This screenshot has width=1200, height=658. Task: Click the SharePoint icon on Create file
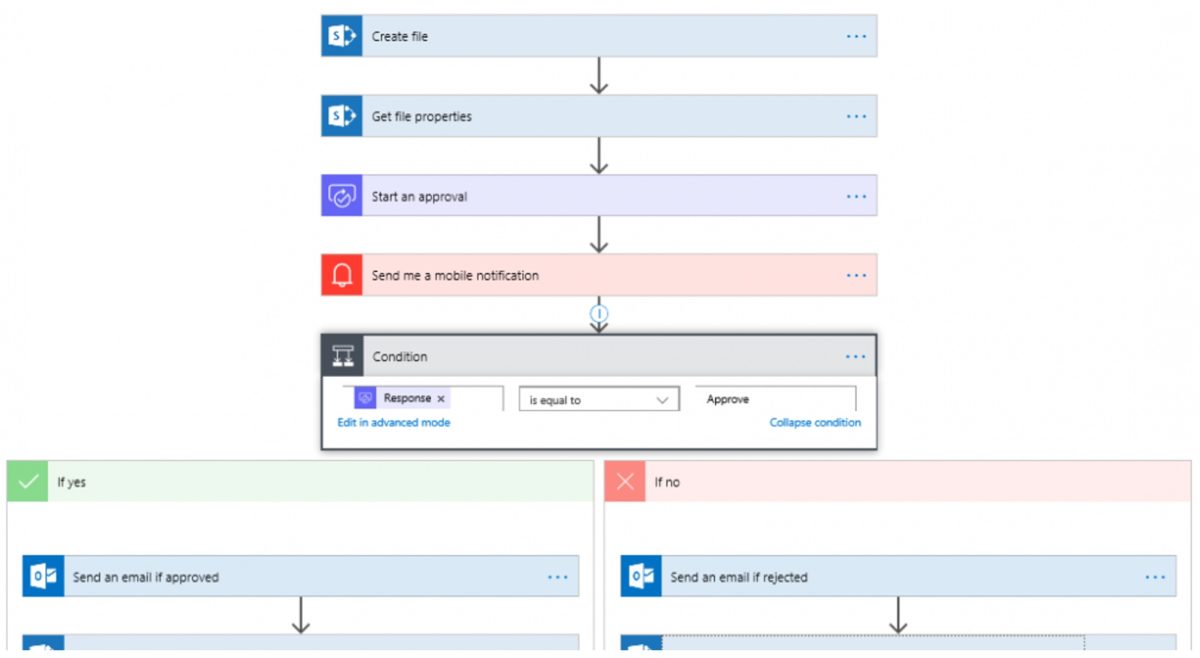(x=342, y=36)
